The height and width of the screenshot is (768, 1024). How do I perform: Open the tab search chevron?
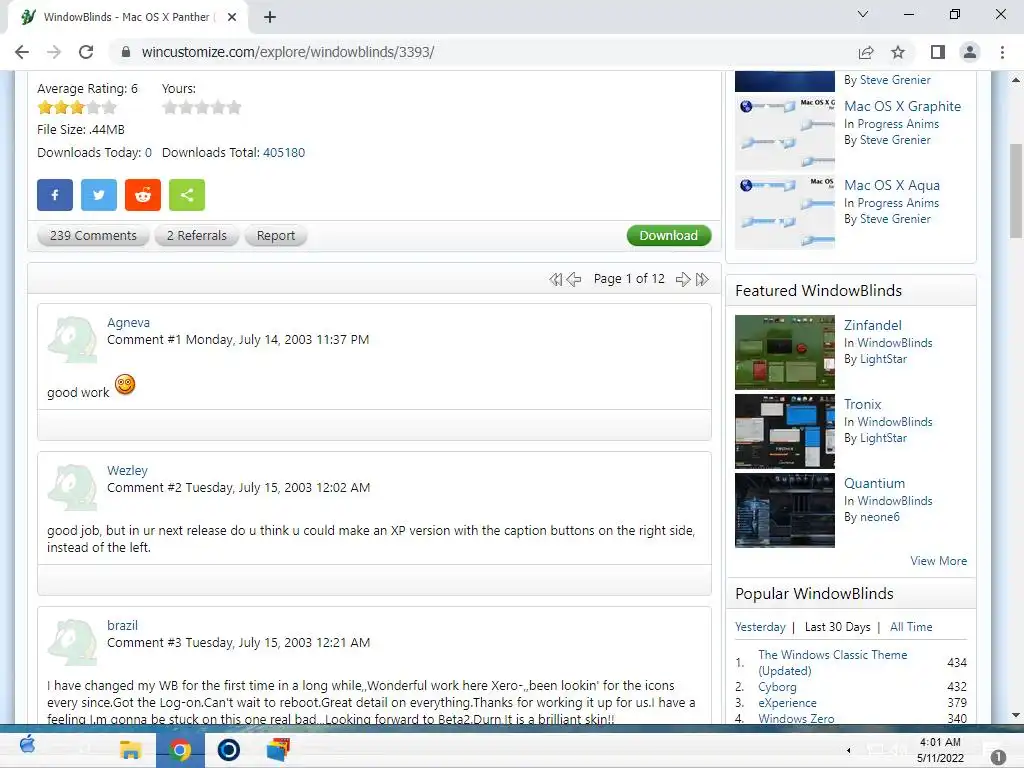[x=863, y=14]
